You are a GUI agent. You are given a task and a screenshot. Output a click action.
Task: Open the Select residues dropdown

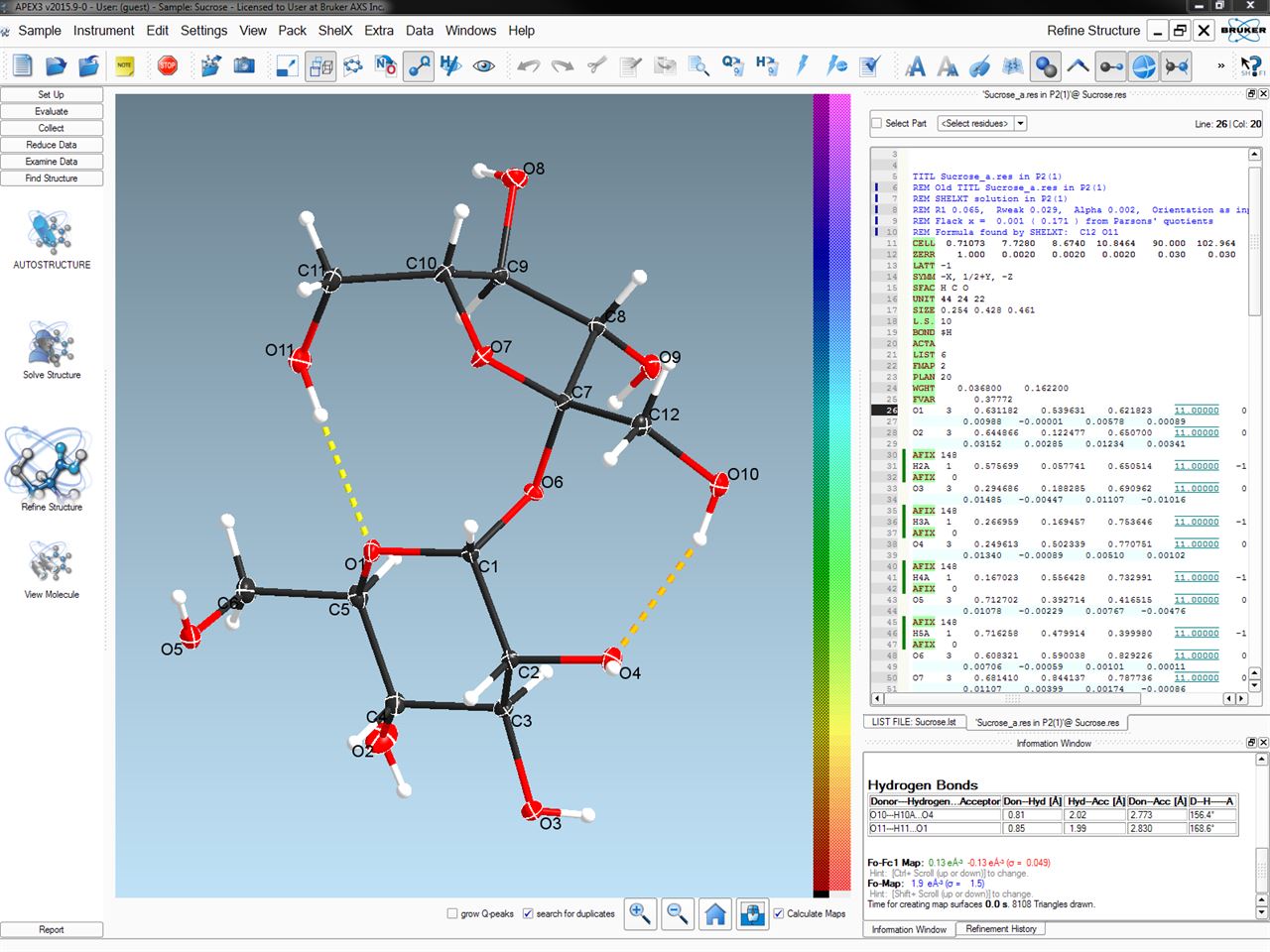[982, 123]
